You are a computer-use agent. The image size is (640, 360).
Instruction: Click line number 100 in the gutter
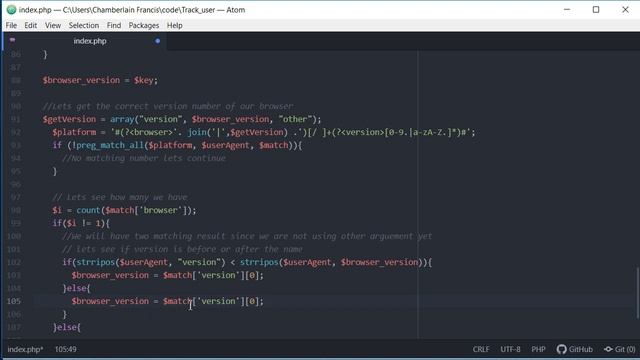click(x=14, y=236)
